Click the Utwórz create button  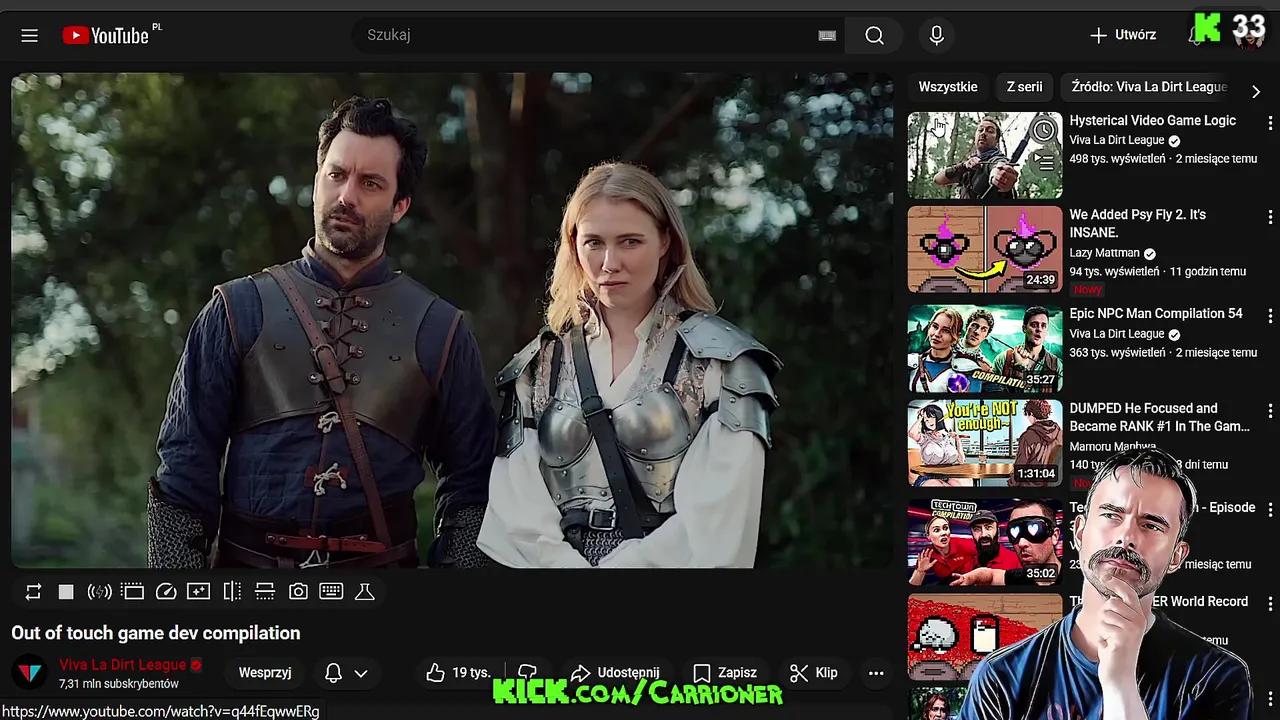[x=1122, y=35]
